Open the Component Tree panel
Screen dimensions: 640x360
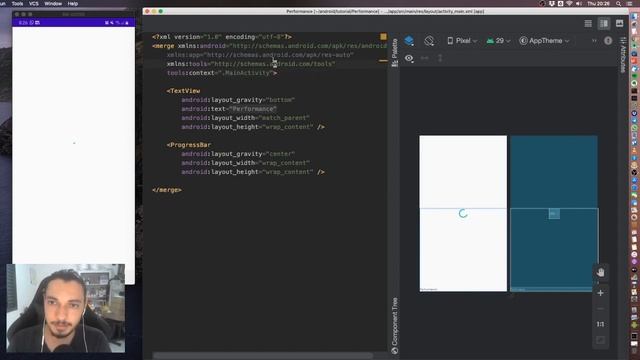pyautogui.click(x=395, y=326)
